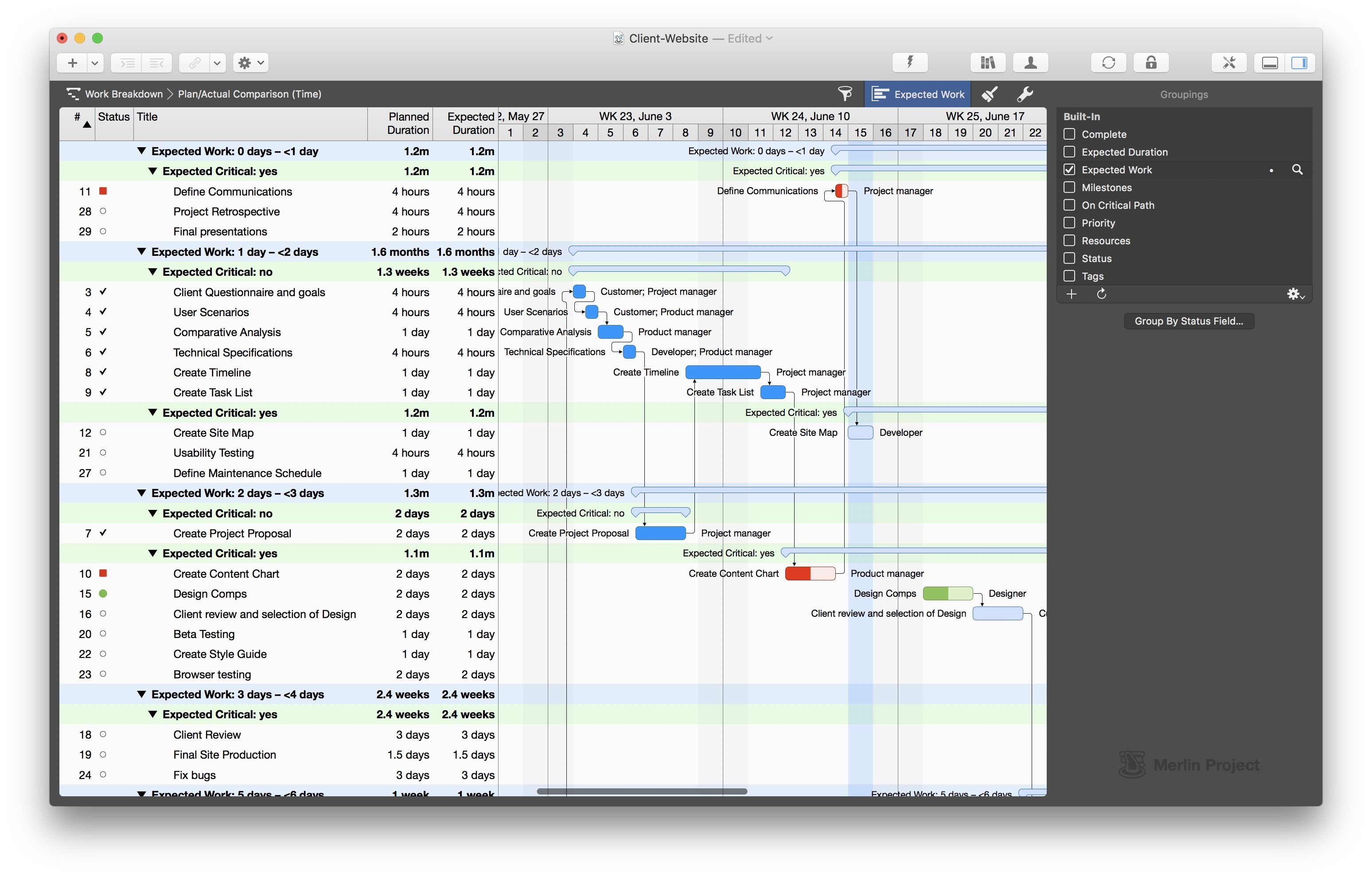Screen dimensions: 1372x877
Task: Click the horizontal scrollbar under the Gantt chart
Action: [x=642, y=791]
